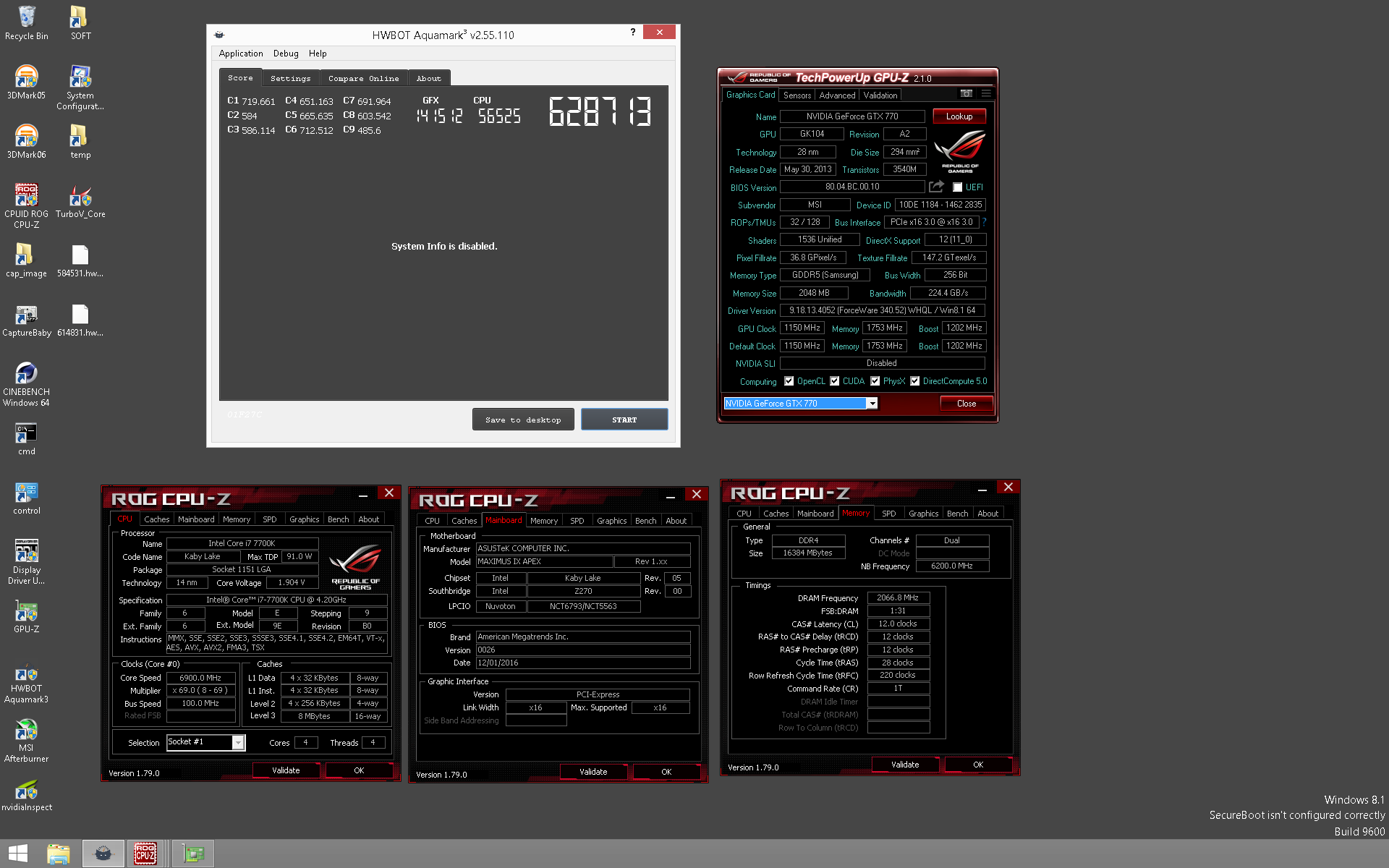This screenshot has width=1389, height=868.
Task: Open cap_image folder icon
Action: 27,260
